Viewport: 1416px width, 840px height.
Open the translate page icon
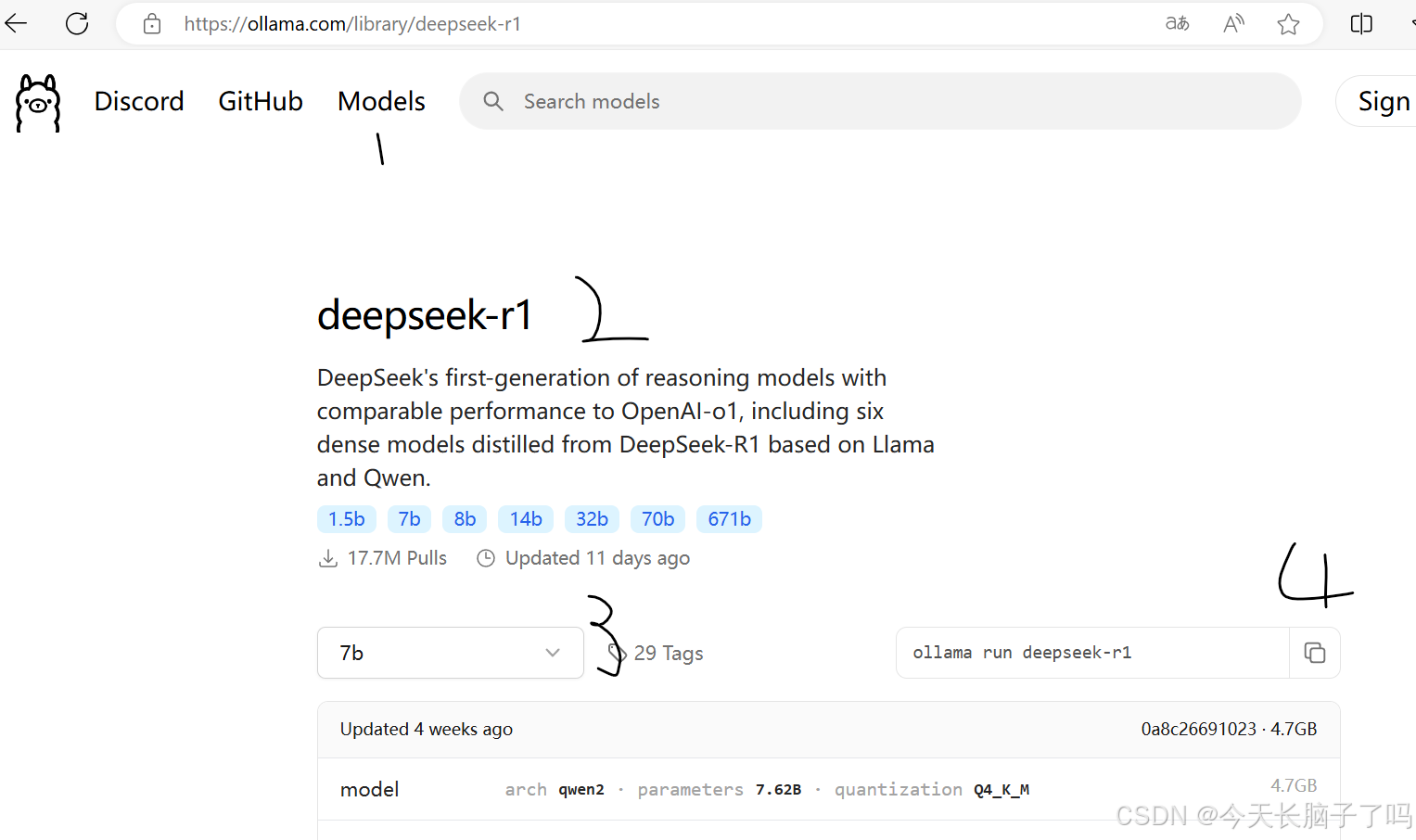(x=1177, y=23)
